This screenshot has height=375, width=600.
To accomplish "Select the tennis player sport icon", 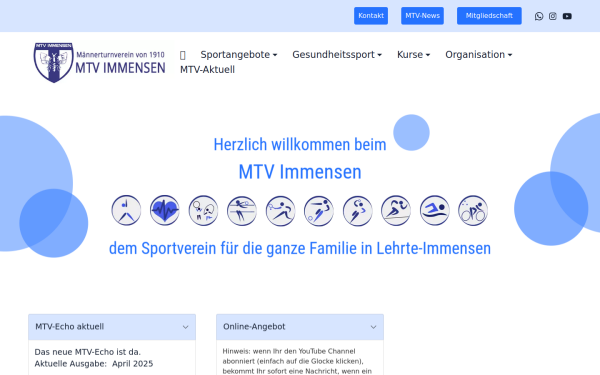I will pyautogui.click(x=280, y=210).
